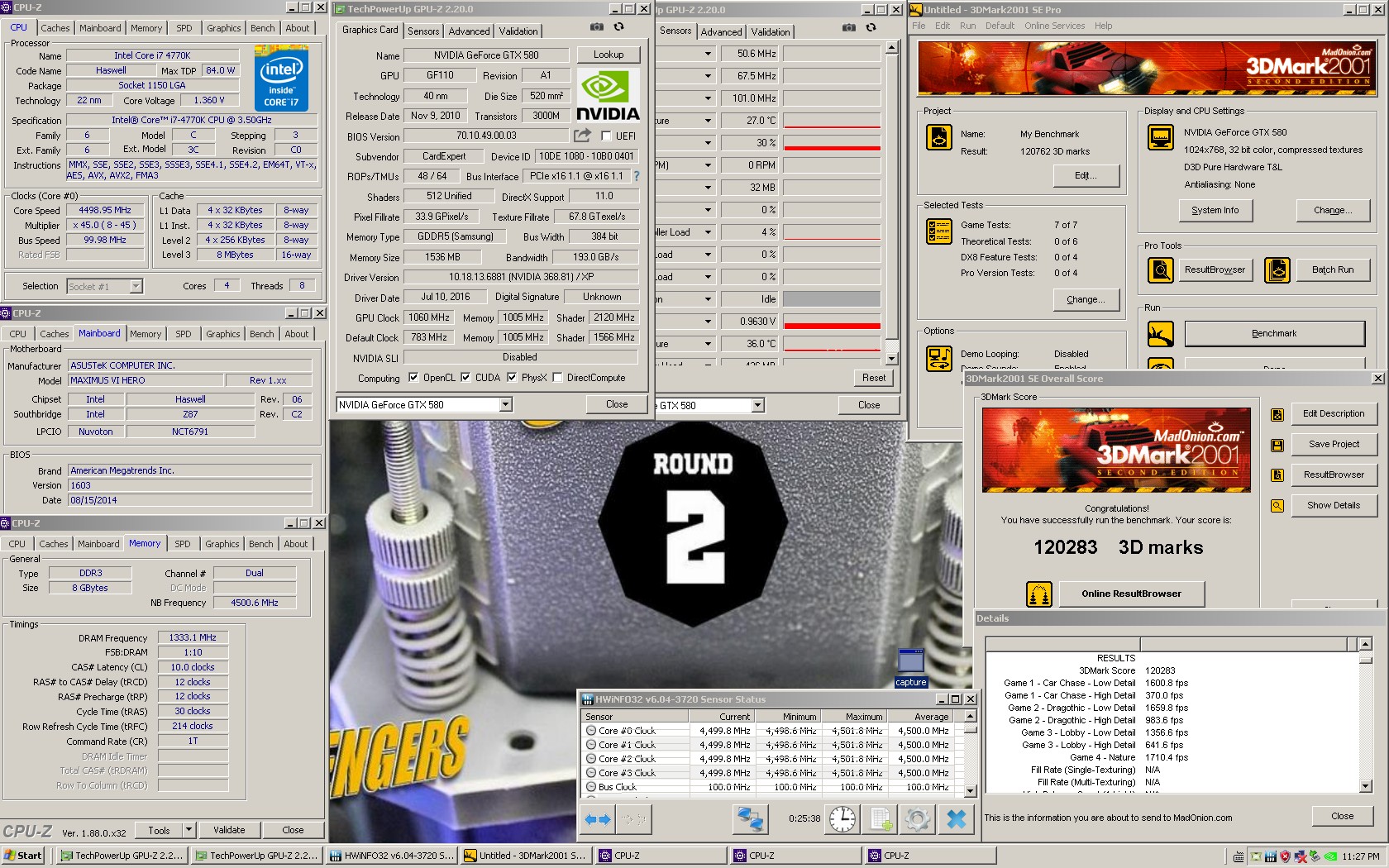This screenshot has height=868, width=1389.
Task: Switch to the HWiNFO32 taskbar item
Action: click(393, 856)
